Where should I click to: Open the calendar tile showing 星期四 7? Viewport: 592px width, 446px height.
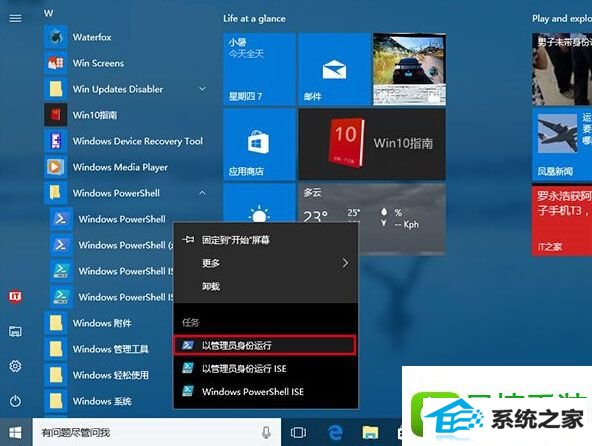259,69
